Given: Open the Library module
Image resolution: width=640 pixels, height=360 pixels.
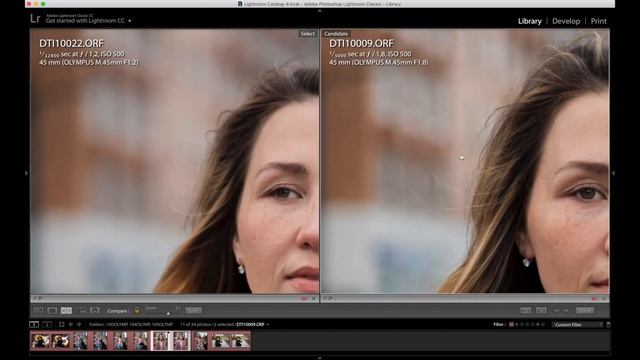Looking at the screenshot, I should coord(529,21).
